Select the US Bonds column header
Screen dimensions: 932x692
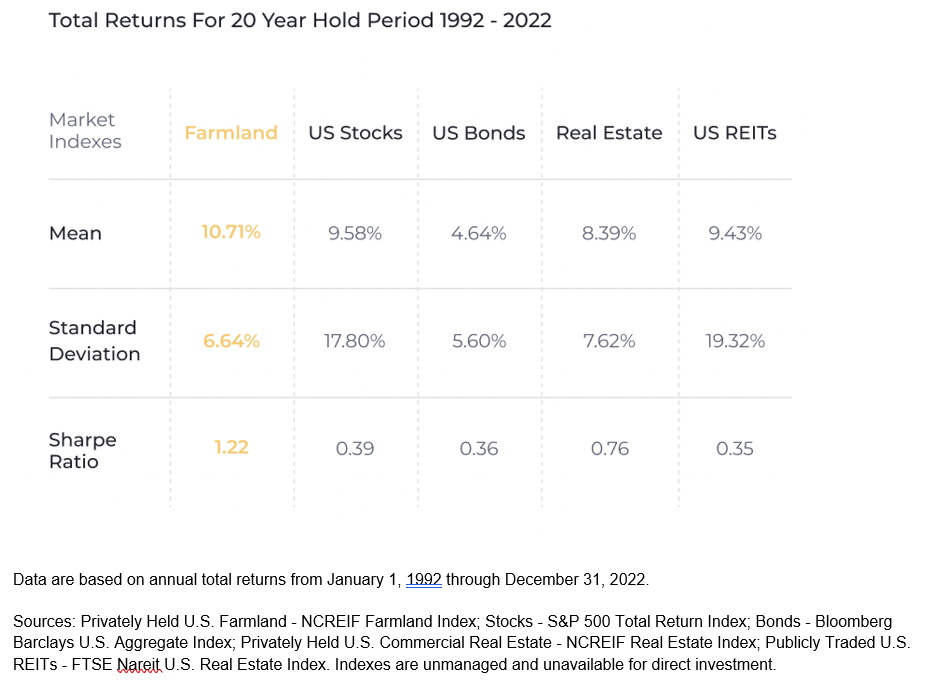(x=479, y=133)
